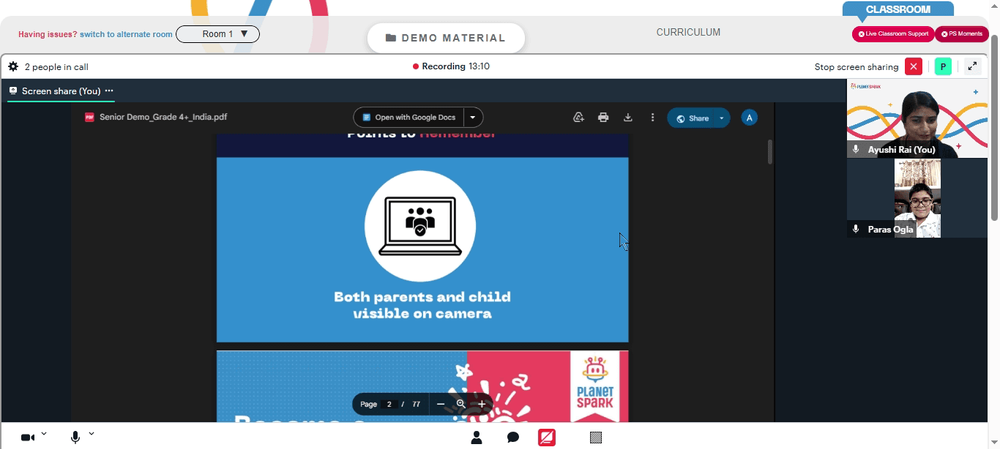1000x449 pixels.
Task: Open the CURRICULUM tab
Action: click(x=688, y=33)
